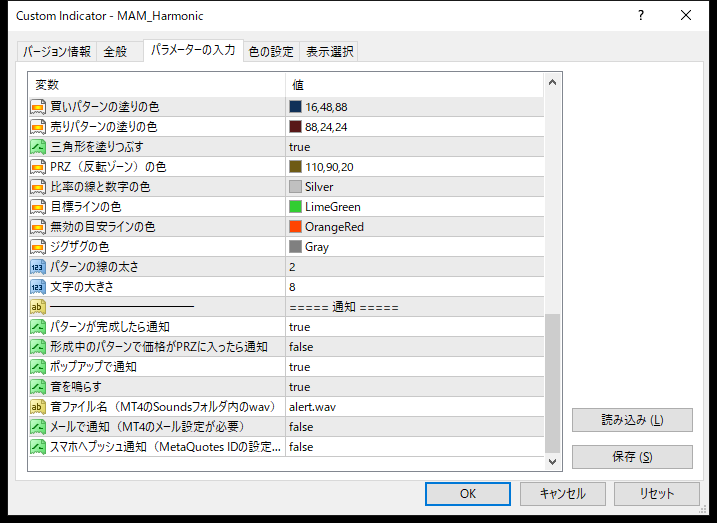Click the color-type icon beside 買いパターンの塗りの色

pyautogui.click(x=38, y=107)
